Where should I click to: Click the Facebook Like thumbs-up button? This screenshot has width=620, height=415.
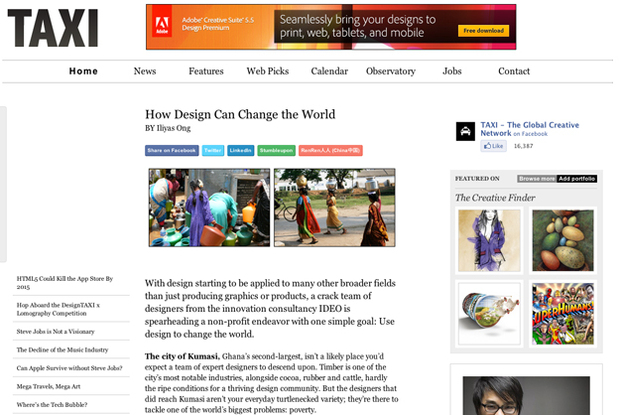493,146
